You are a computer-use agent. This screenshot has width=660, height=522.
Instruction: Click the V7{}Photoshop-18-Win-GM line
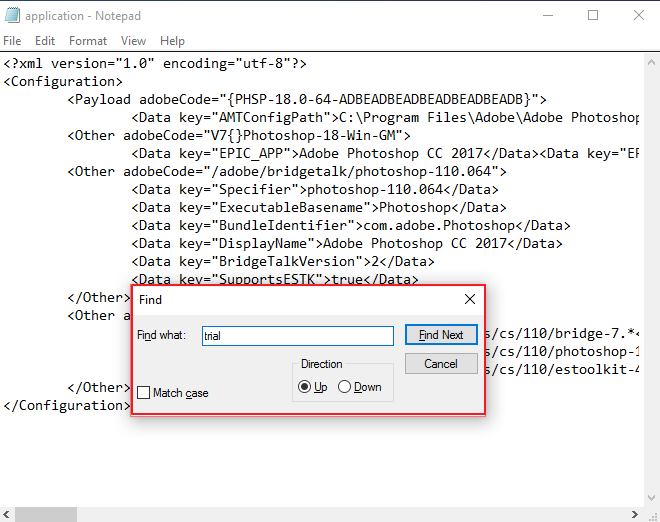[x=239, y=136]
